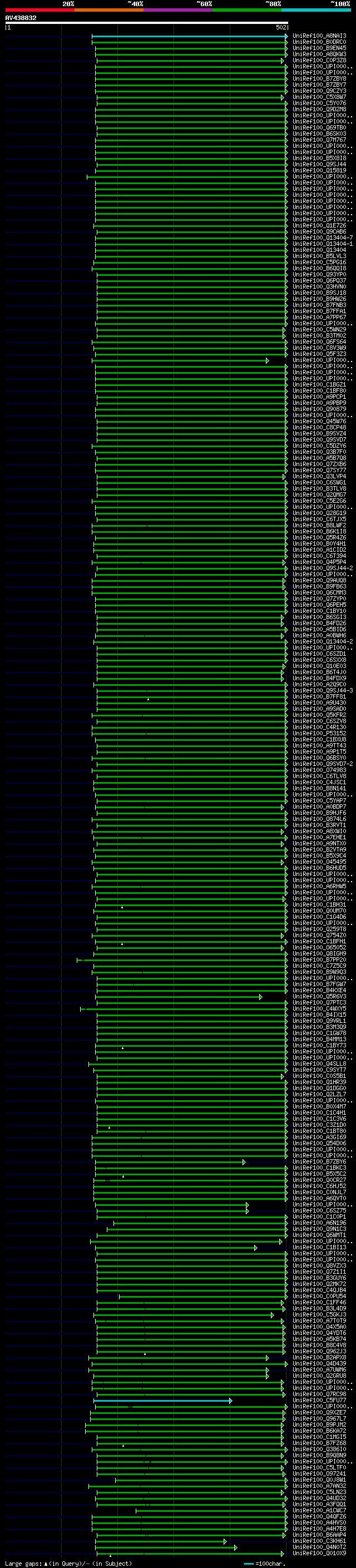Select hit UniRef100_Q9AVQ8
Screen dimensions: 356x1568
click(319, 581)
